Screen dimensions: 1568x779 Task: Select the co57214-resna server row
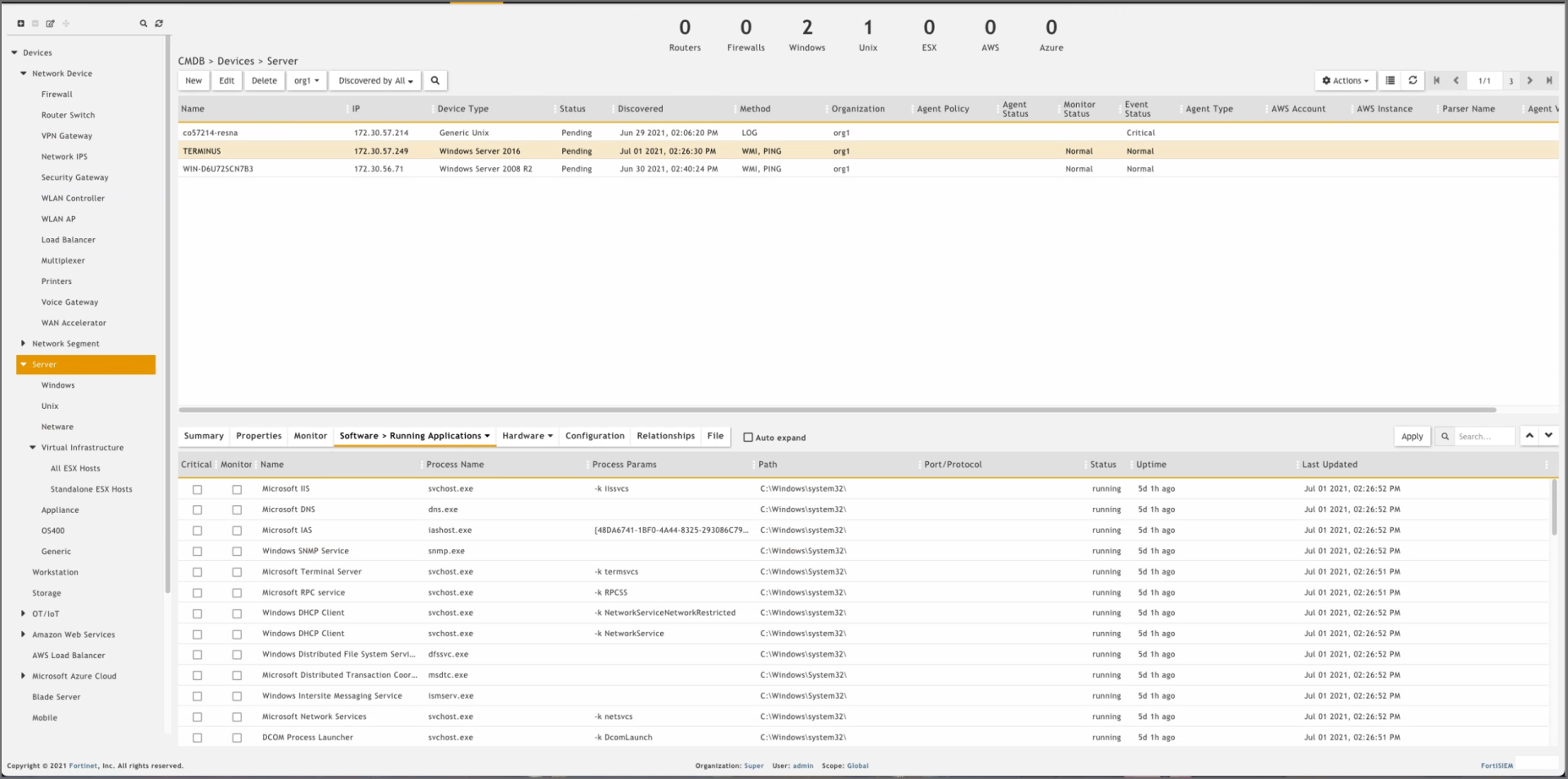pos(868,133)
